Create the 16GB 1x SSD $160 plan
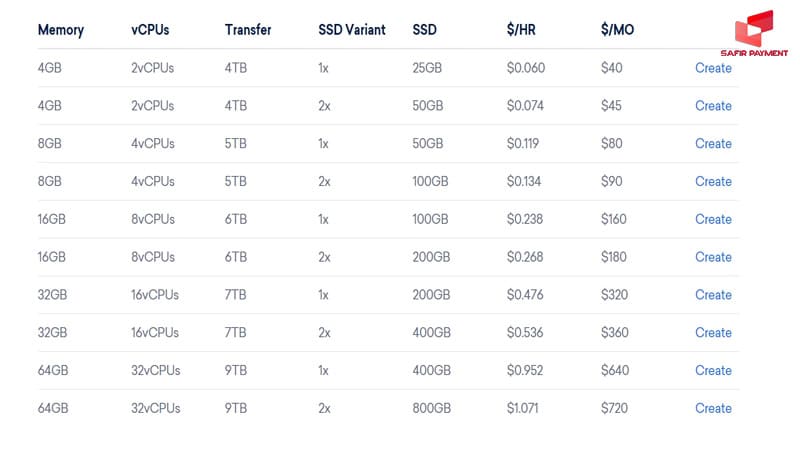 [713, 219]
